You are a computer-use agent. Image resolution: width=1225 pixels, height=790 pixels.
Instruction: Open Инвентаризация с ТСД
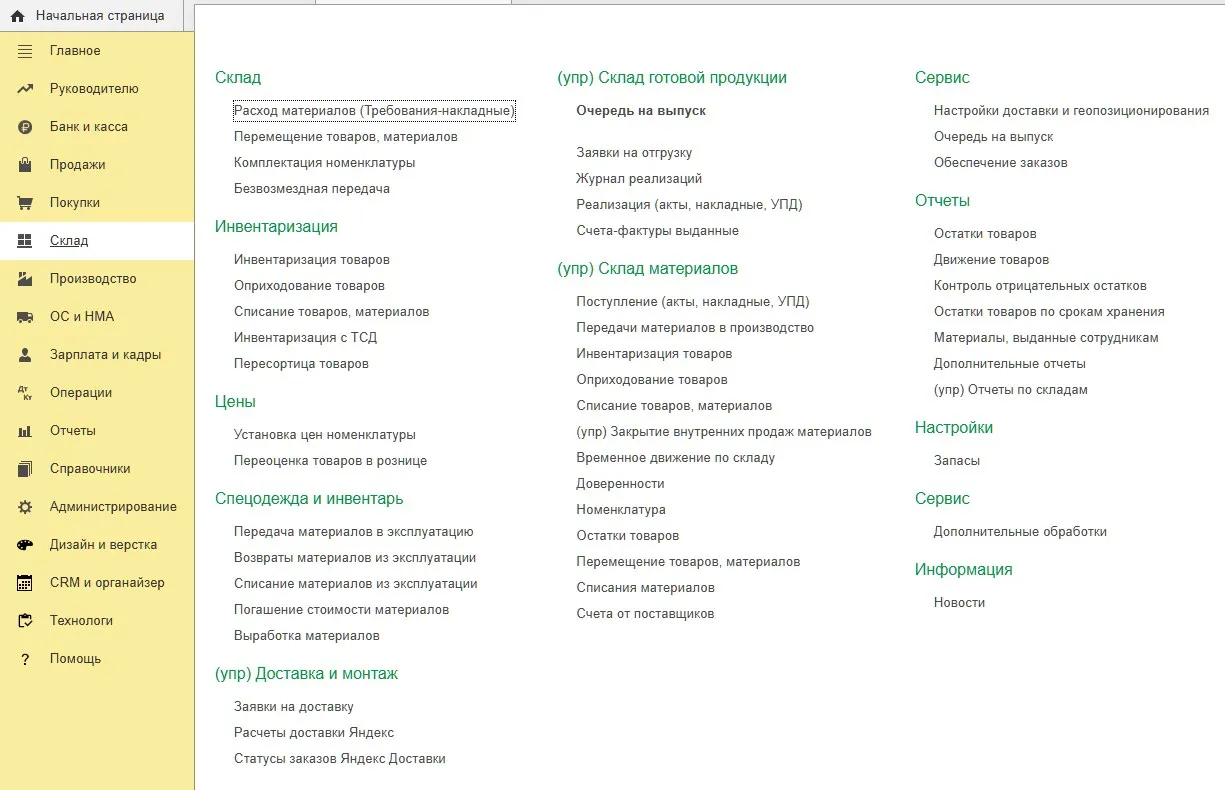point(306,338)
